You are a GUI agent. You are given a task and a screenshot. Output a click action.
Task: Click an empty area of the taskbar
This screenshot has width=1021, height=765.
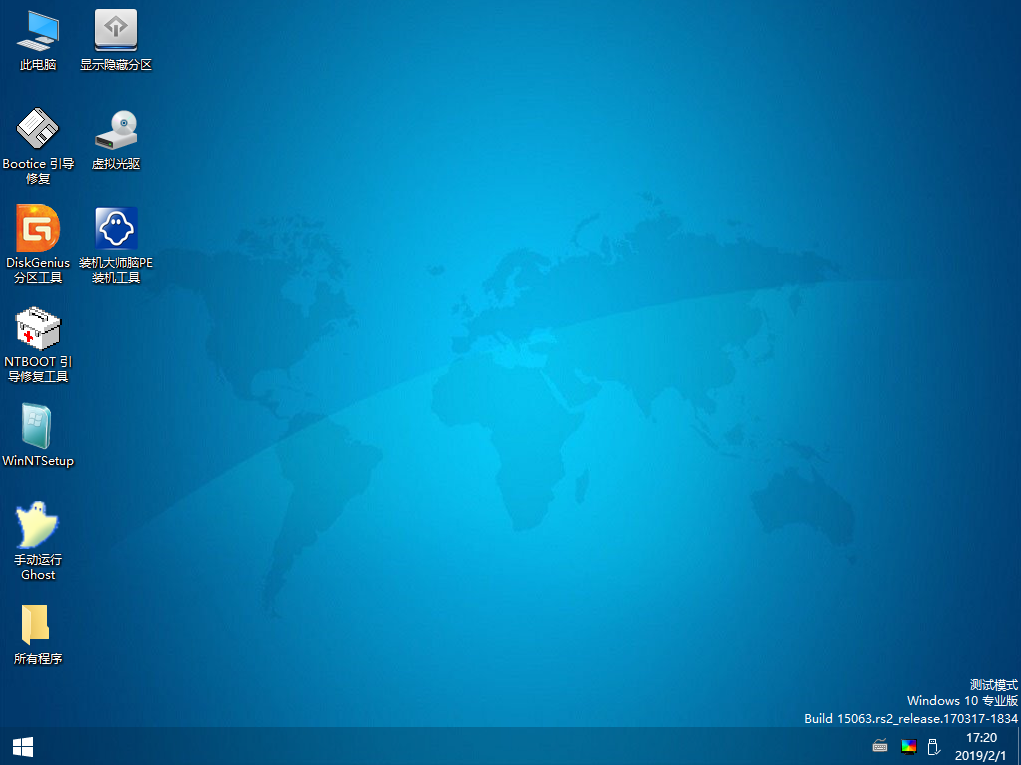[x=456, y=747]
